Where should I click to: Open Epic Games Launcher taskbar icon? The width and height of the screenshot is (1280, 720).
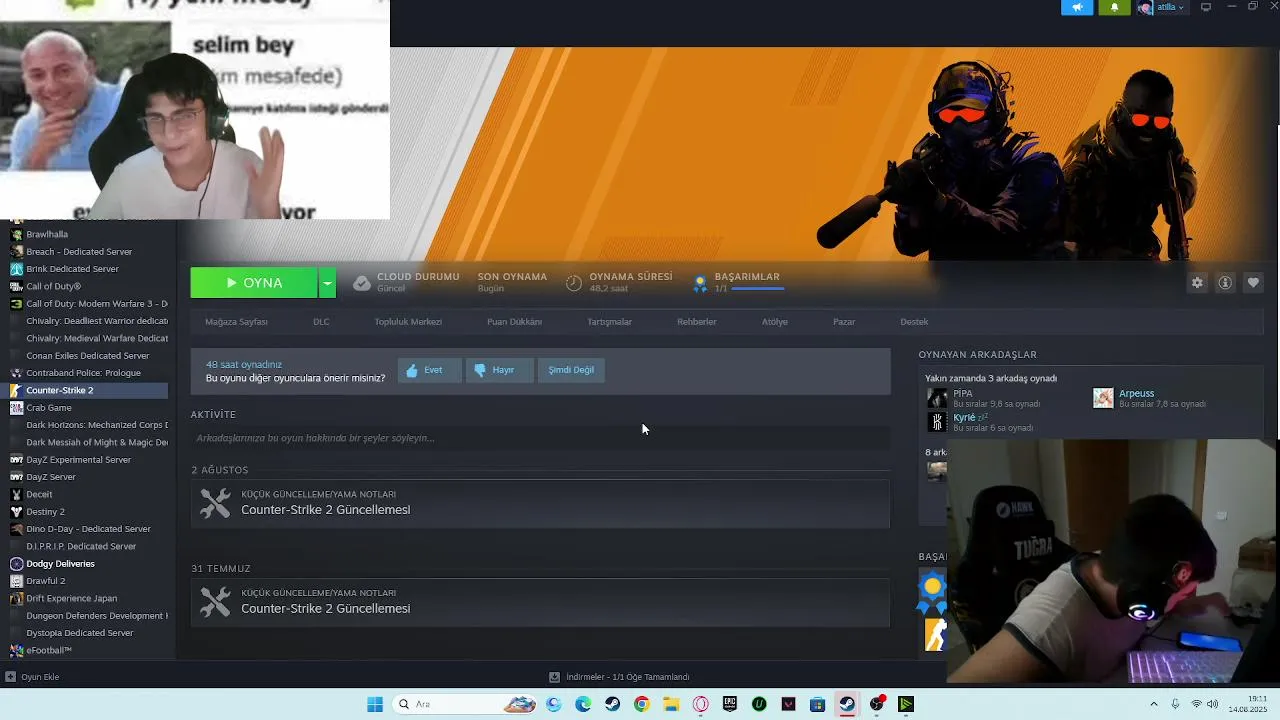(730, 704)
